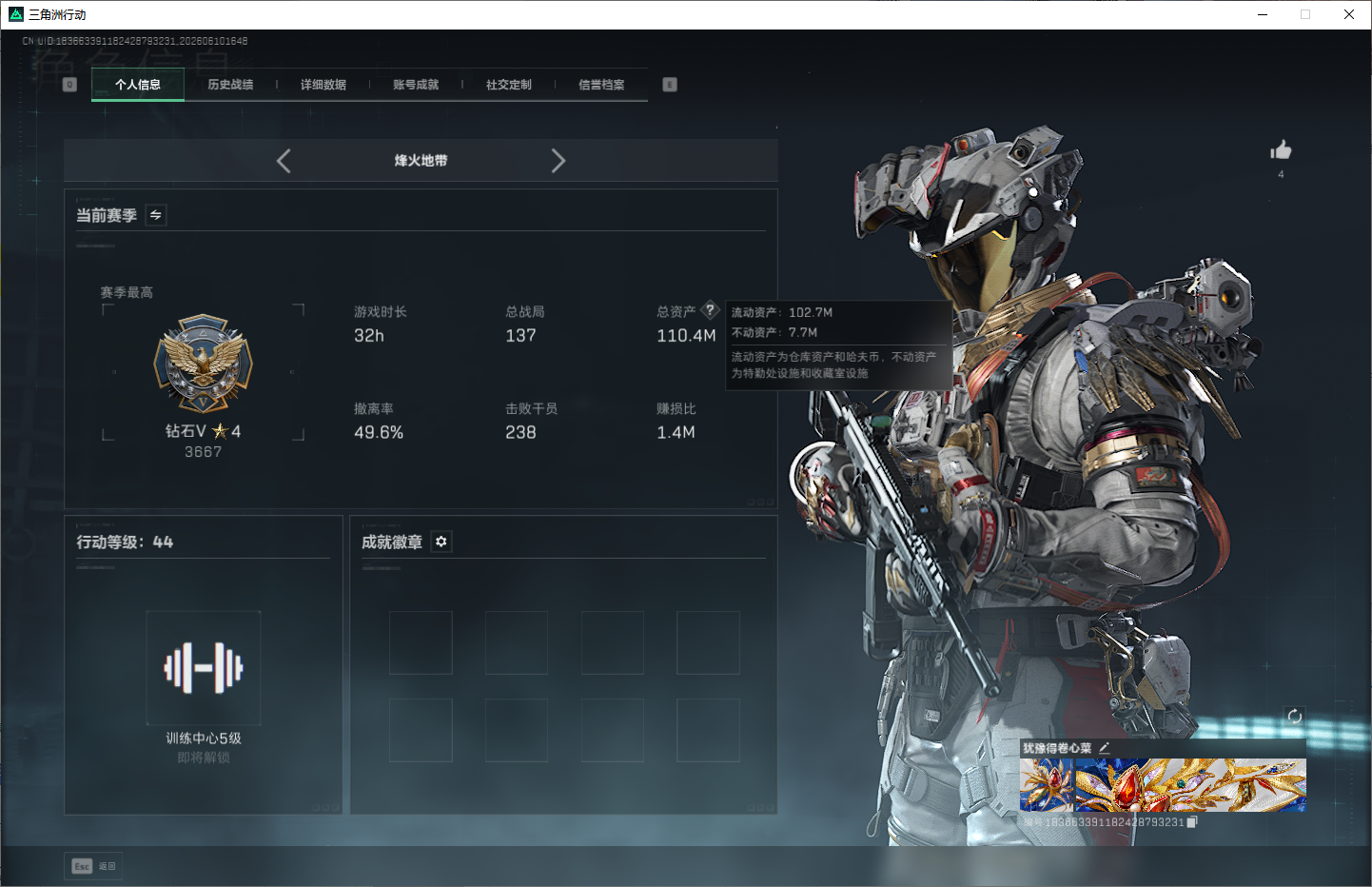Click the 行动等级: 44 heading
Image resolution: width=1372 pixels, height=887 pixels.
click(x=125, y=542)
